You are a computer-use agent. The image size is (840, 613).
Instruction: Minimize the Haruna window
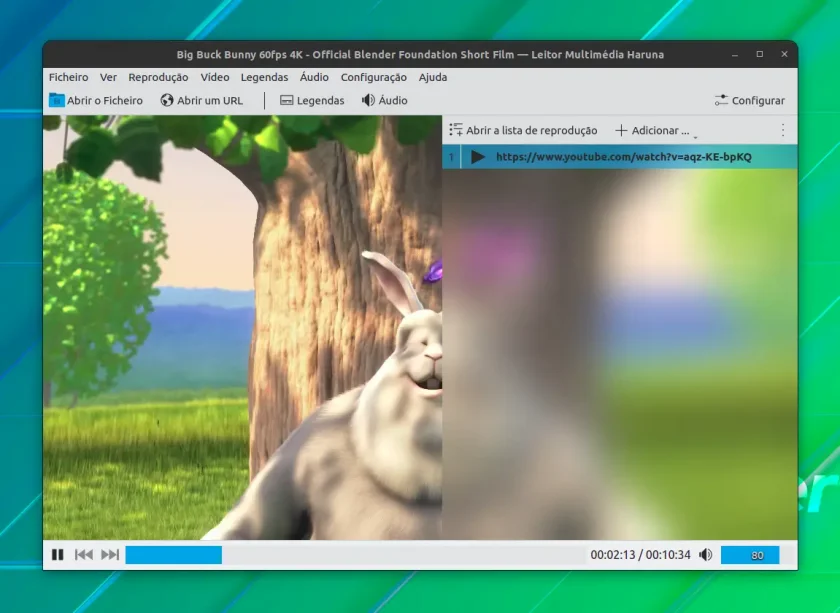[x=735, y=55]
